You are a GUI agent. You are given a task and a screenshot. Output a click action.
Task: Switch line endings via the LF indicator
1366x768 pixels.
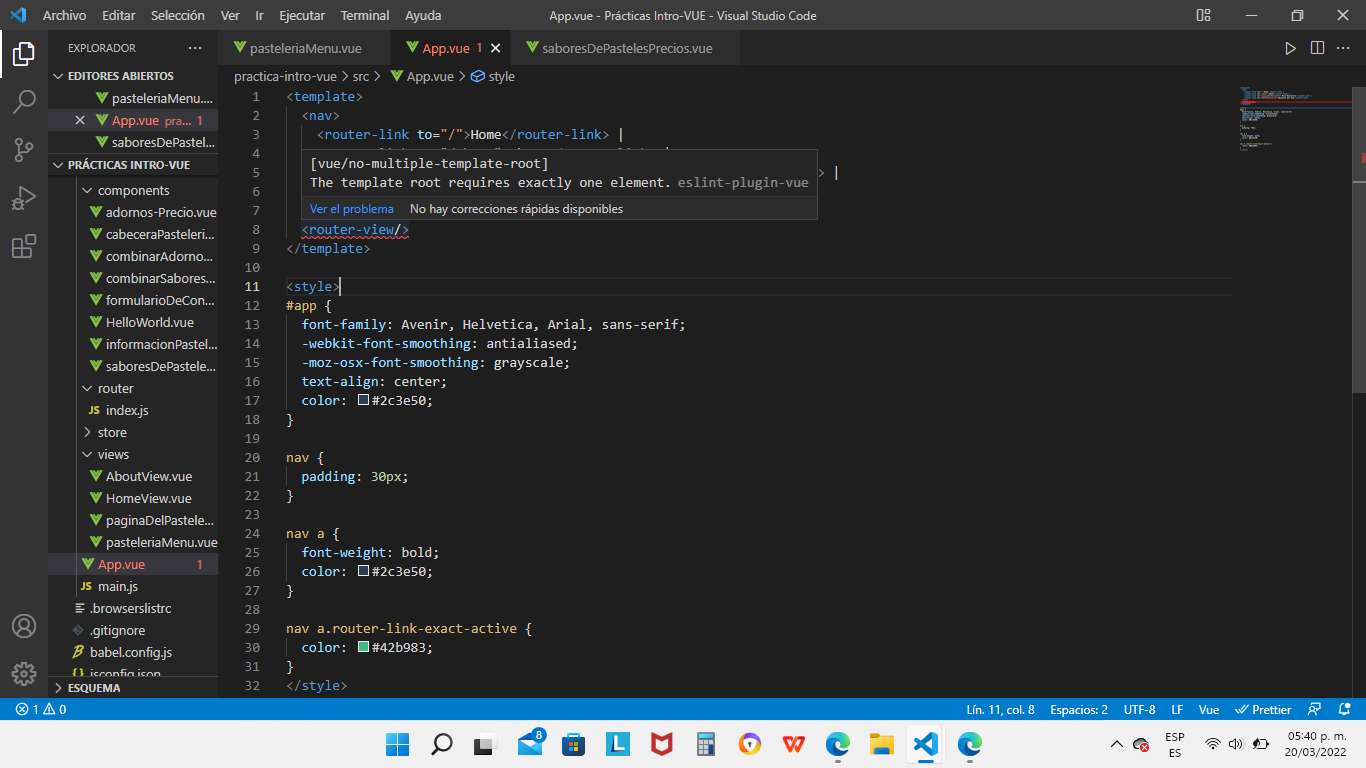click(x=1176, y=709)
